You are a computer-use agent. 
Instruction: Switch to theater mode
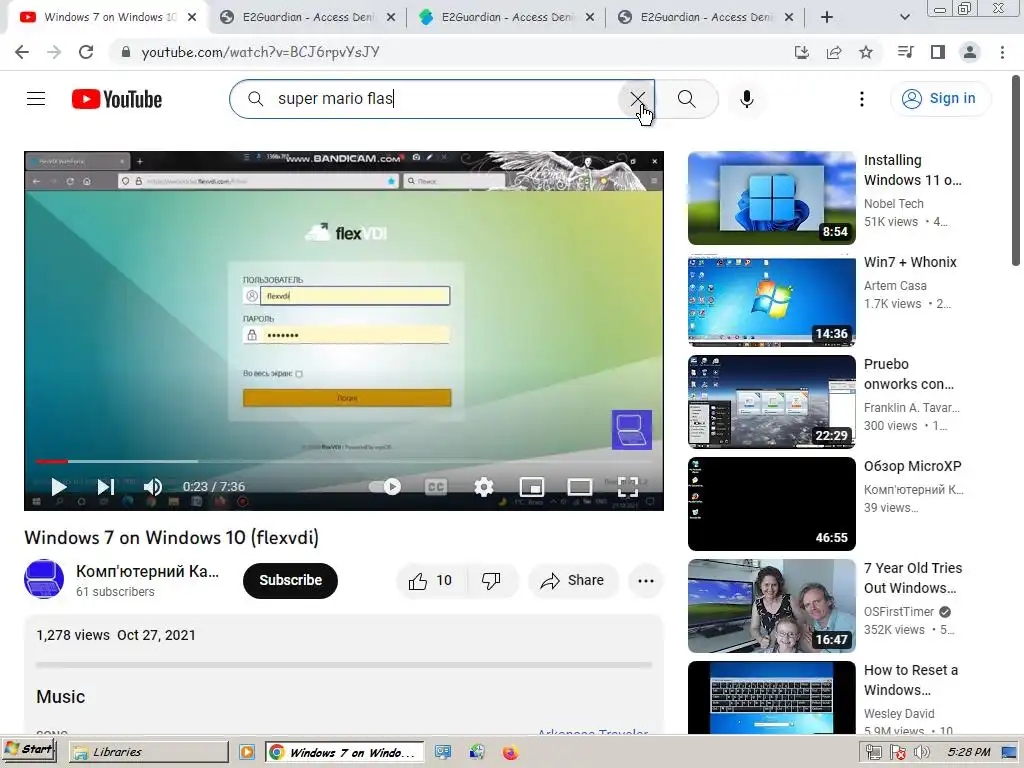tap(580, 487)
